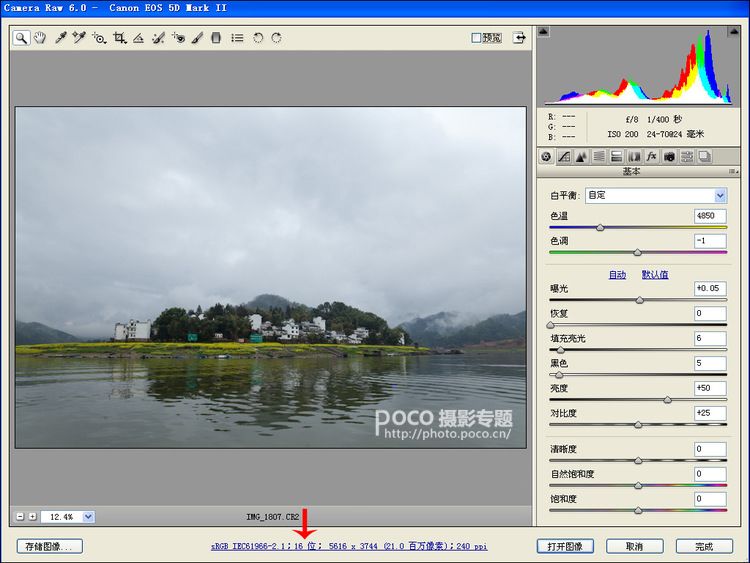Toggle full screen mode icon
This screenshot has height=563, width=750.
point(519,38)
